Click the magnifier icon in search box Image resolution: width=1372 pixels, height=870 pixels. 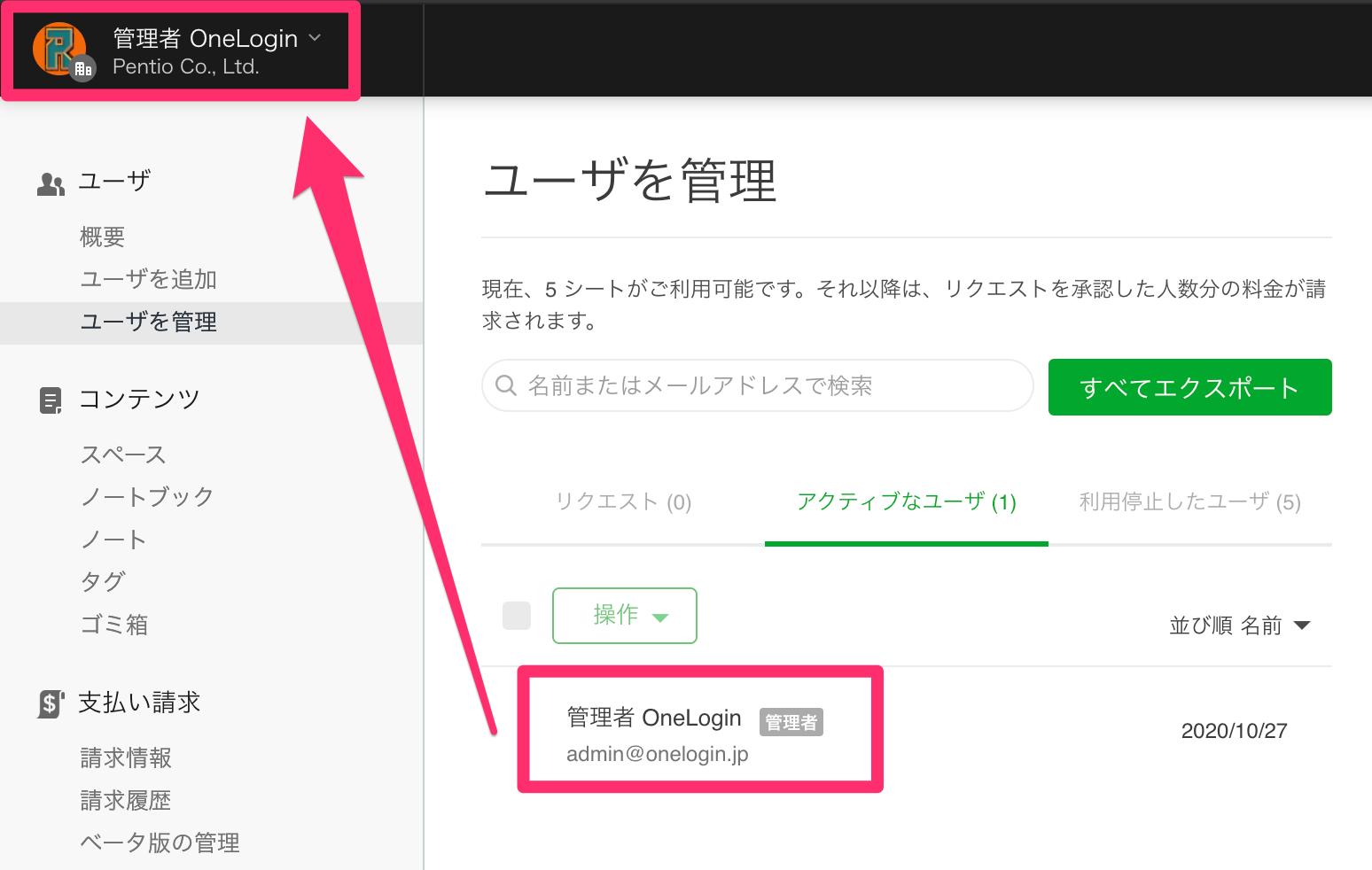point(506,385)
